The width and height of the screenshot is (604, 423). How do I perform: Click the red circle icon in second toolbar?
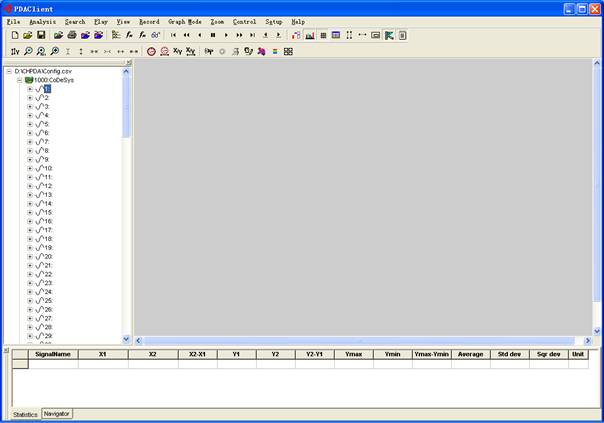tap(151, 51)
